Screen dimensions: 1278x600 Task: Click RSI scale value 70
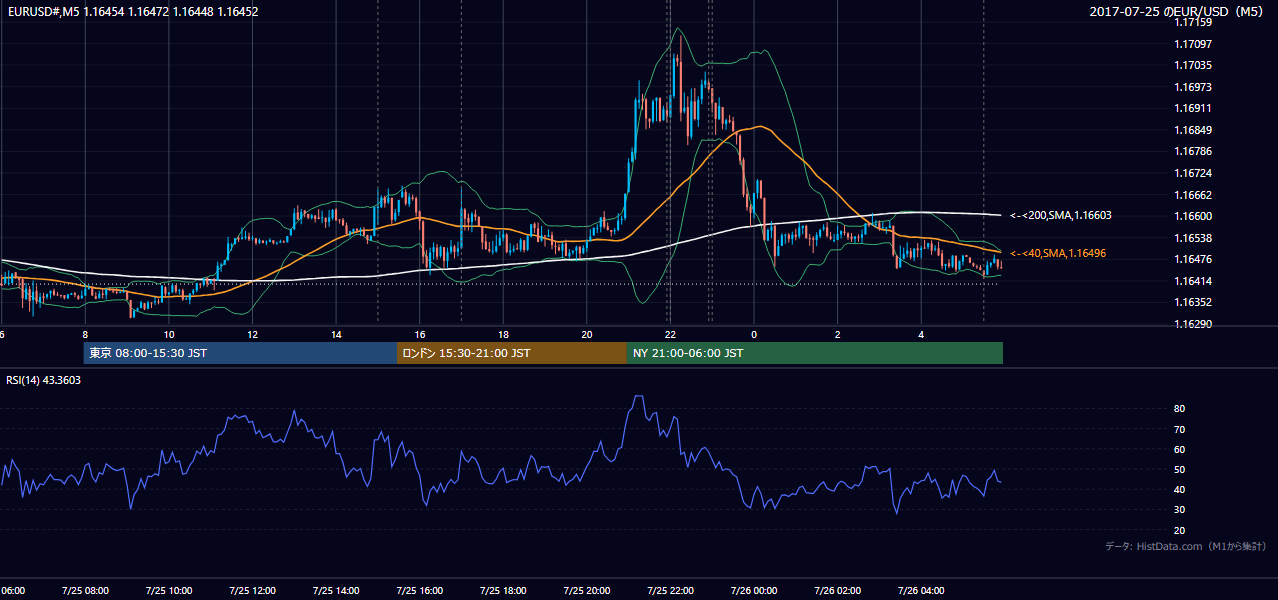1180,429
